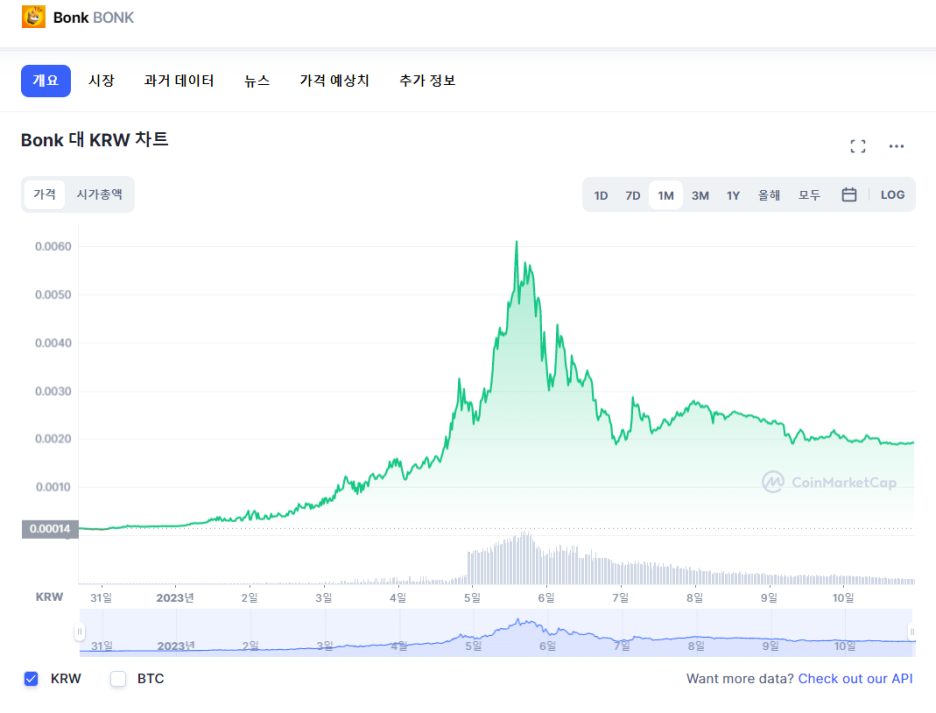Check the KRW currency checkbox
The height and width of the screenshot is (713, 936).
tap(31, 679)
